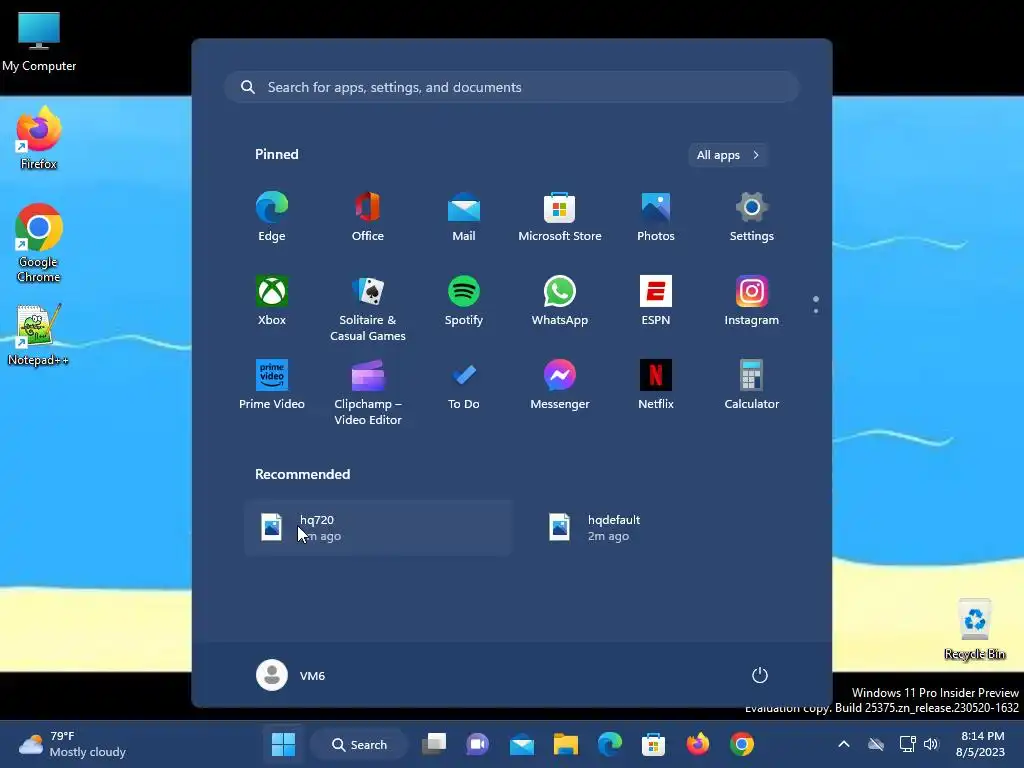Select Google Chrome desktop shortcut
This screenshot has height=768, width=1024.
[x=39, y=244]
